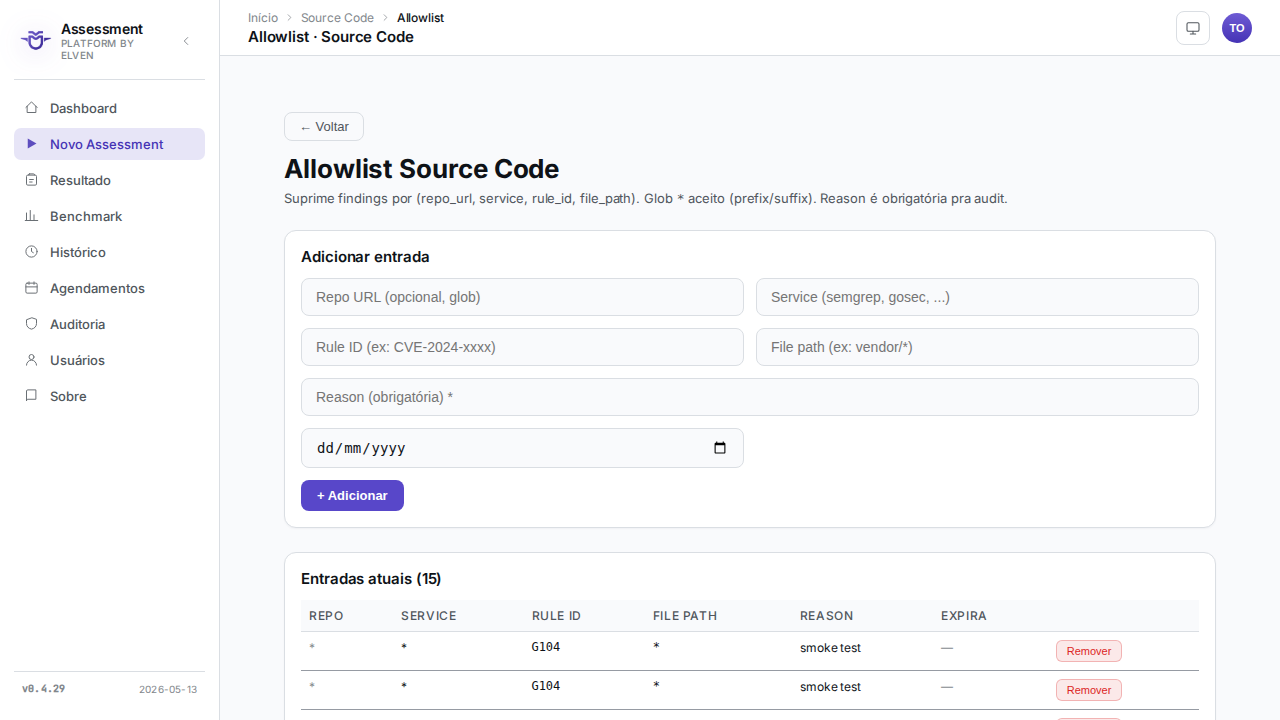Go to Novo Assessment menu item

coord(109,144)
